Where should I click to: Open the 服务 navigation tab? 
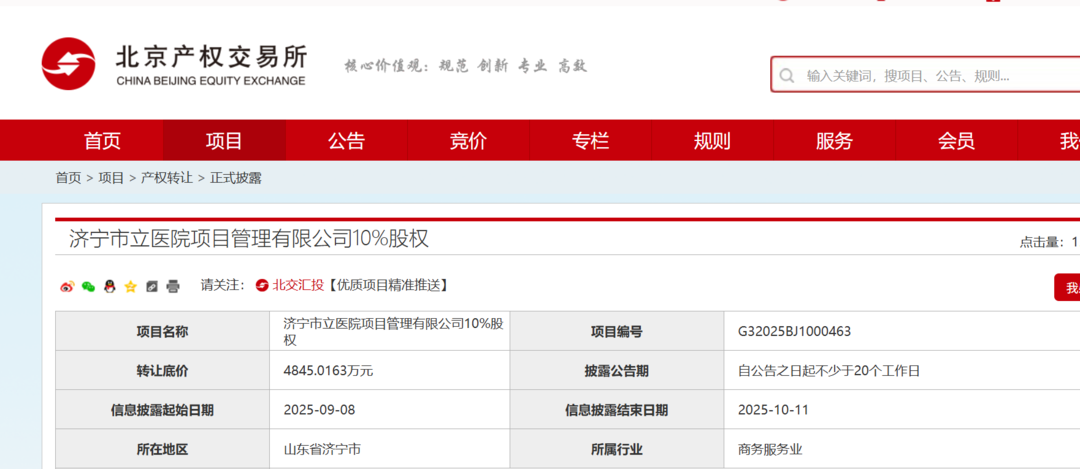pos(834,140)
